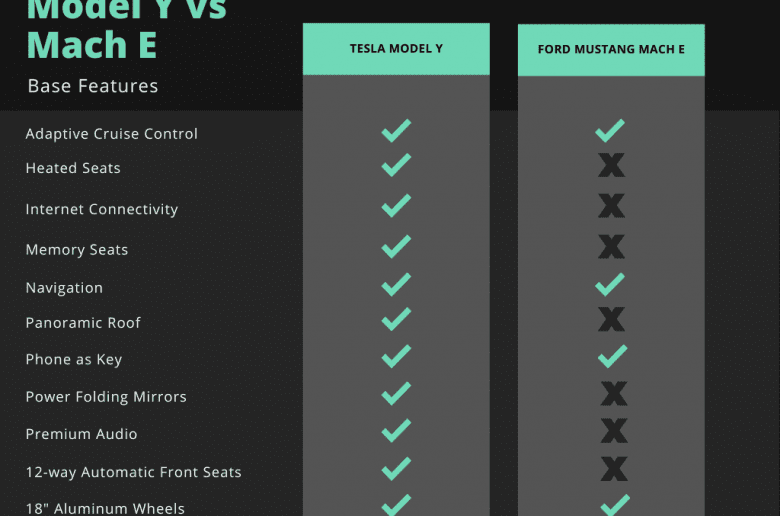This screenshot has height=516, width=780.
Task: Click Ford X mark for Heated Seats
Action: [611, 165]
